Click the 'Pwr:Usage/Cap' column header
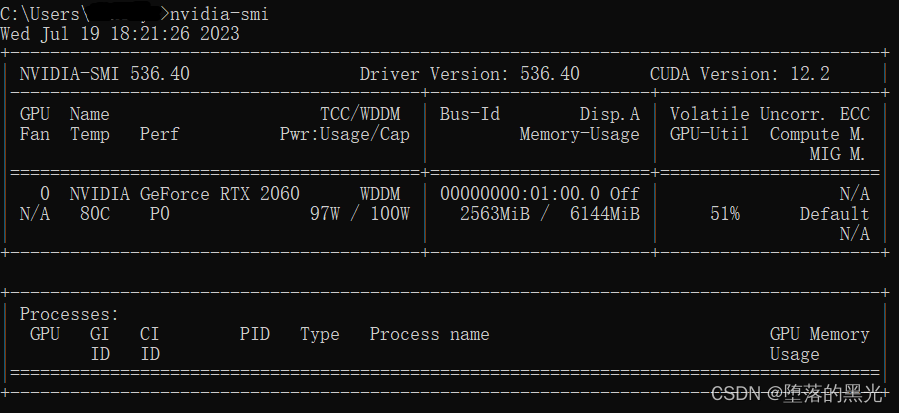The width and height of the screenshot is (899, 413). point(345,134)
